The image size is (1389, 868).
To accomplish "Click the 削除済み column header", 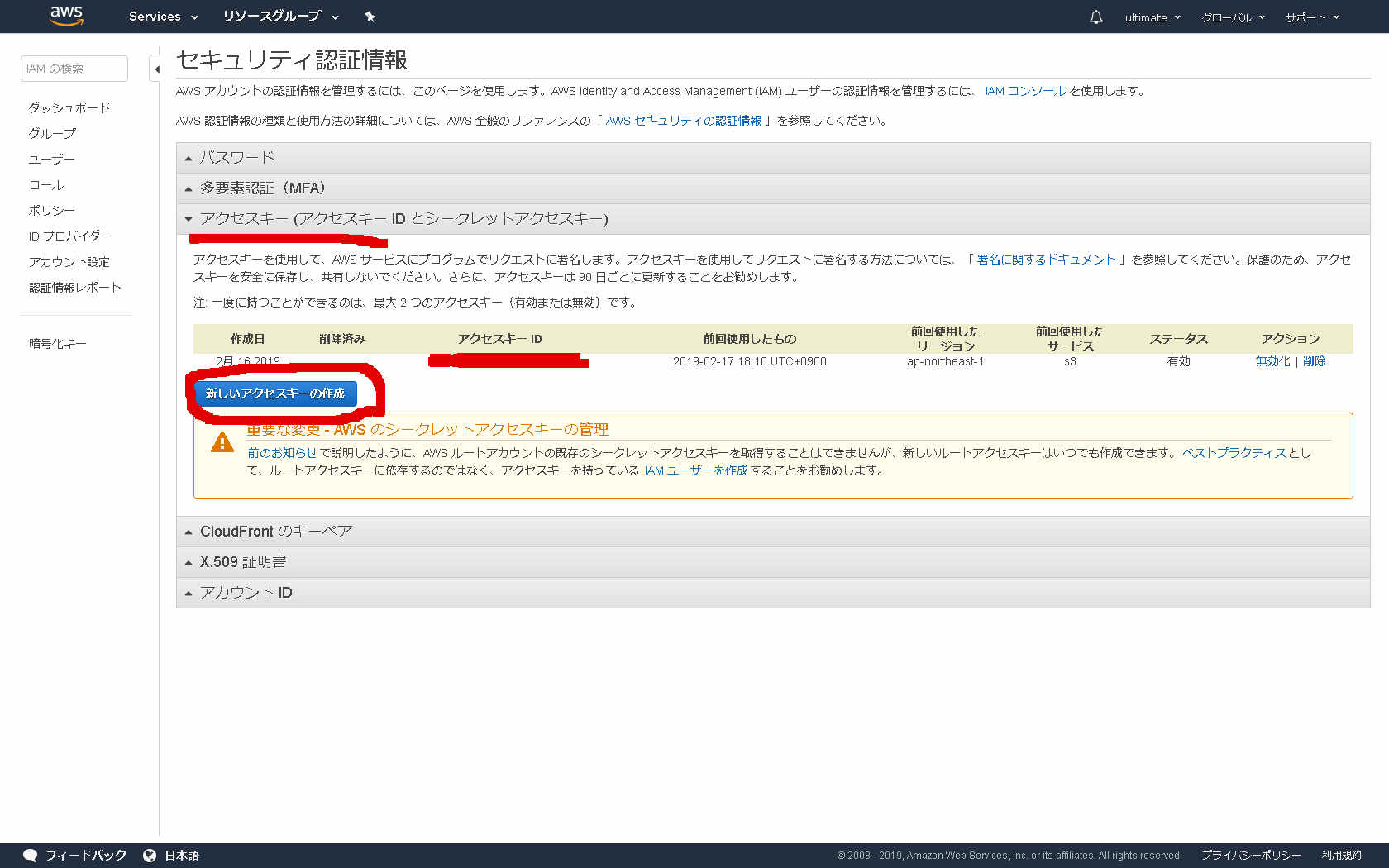I will point(342,339).
